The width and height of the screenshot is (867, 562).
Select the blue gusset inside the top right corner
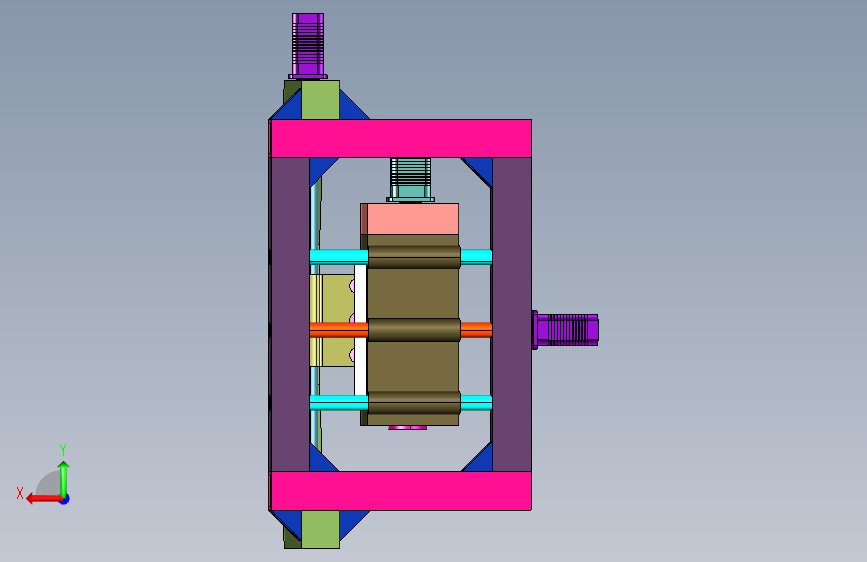[x=481, y=169]
